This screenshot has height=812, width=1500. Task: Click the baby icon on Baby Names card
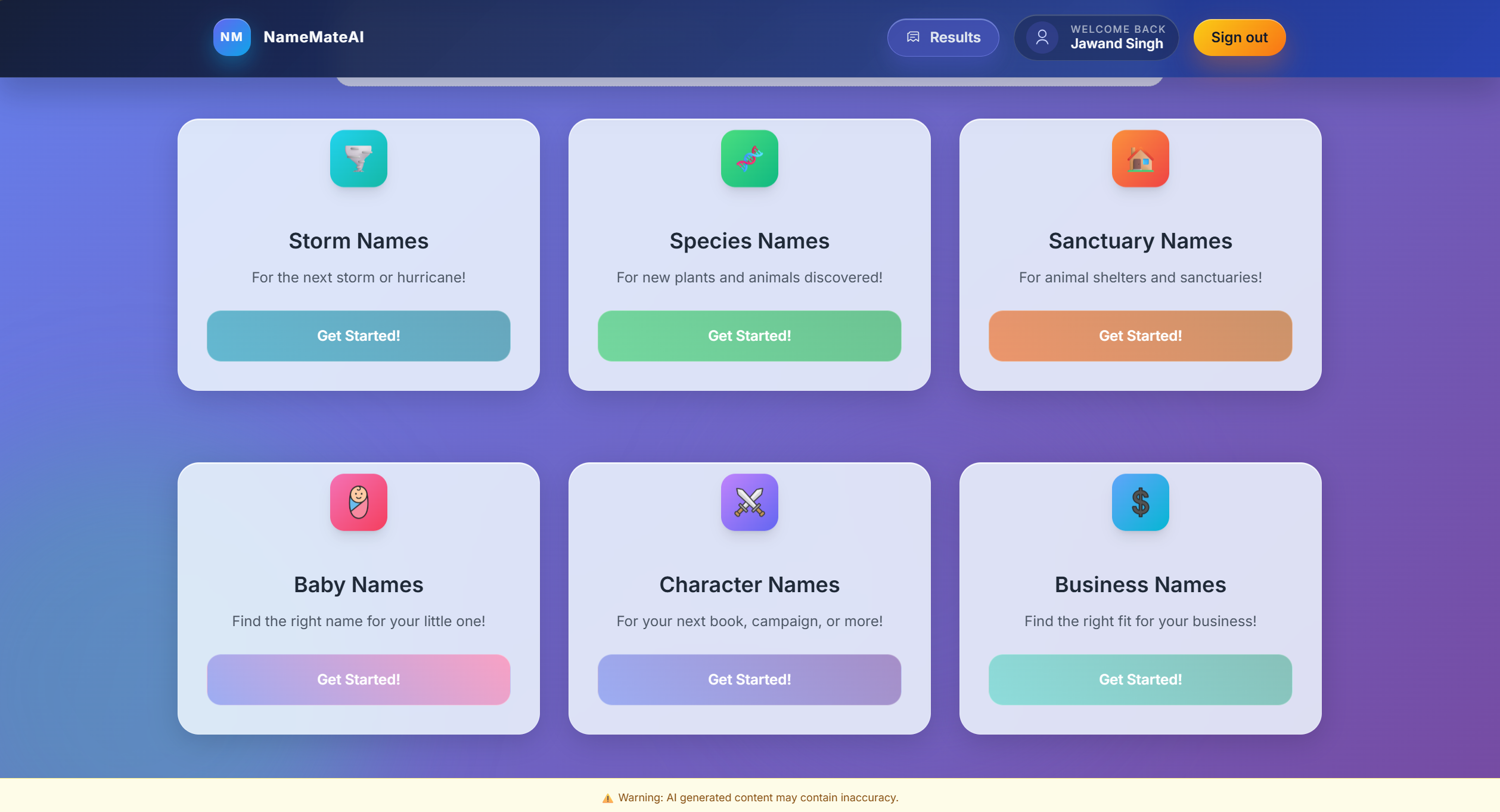click(x=359, y=502)
